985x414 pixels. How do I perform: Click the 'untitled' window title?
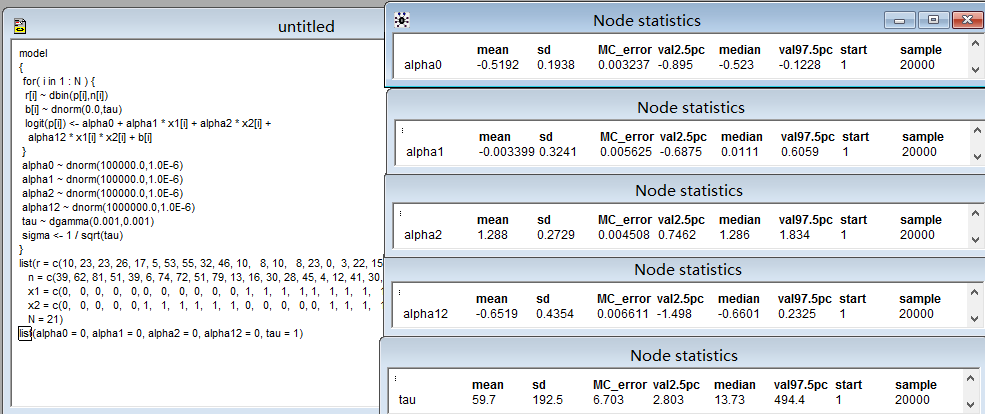307,26
